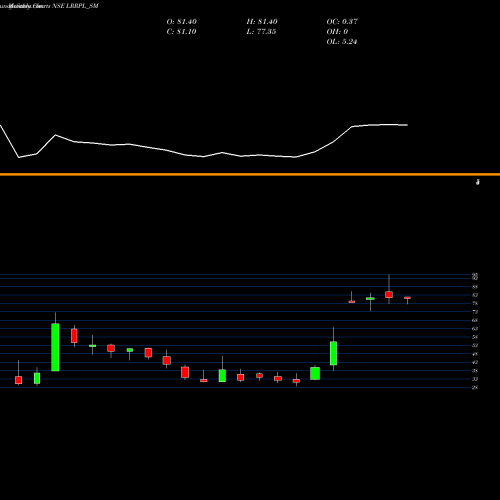Select the high value "H: 81.40"
Image resolution: width=500 pixels, height=500 pixels.
point(262,22)
